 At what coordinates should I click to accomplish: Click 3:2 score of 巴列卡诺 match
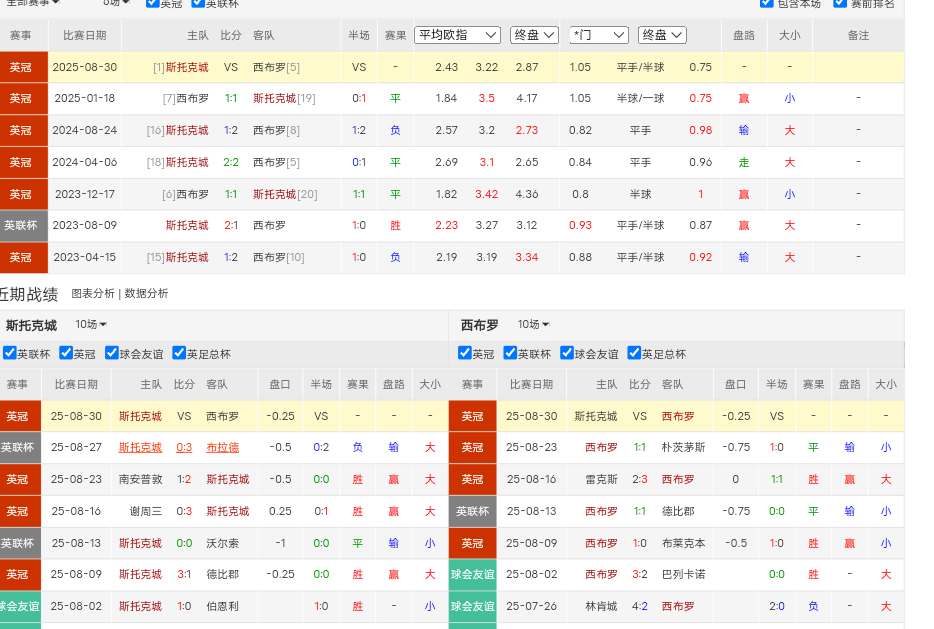click(640, 574)
